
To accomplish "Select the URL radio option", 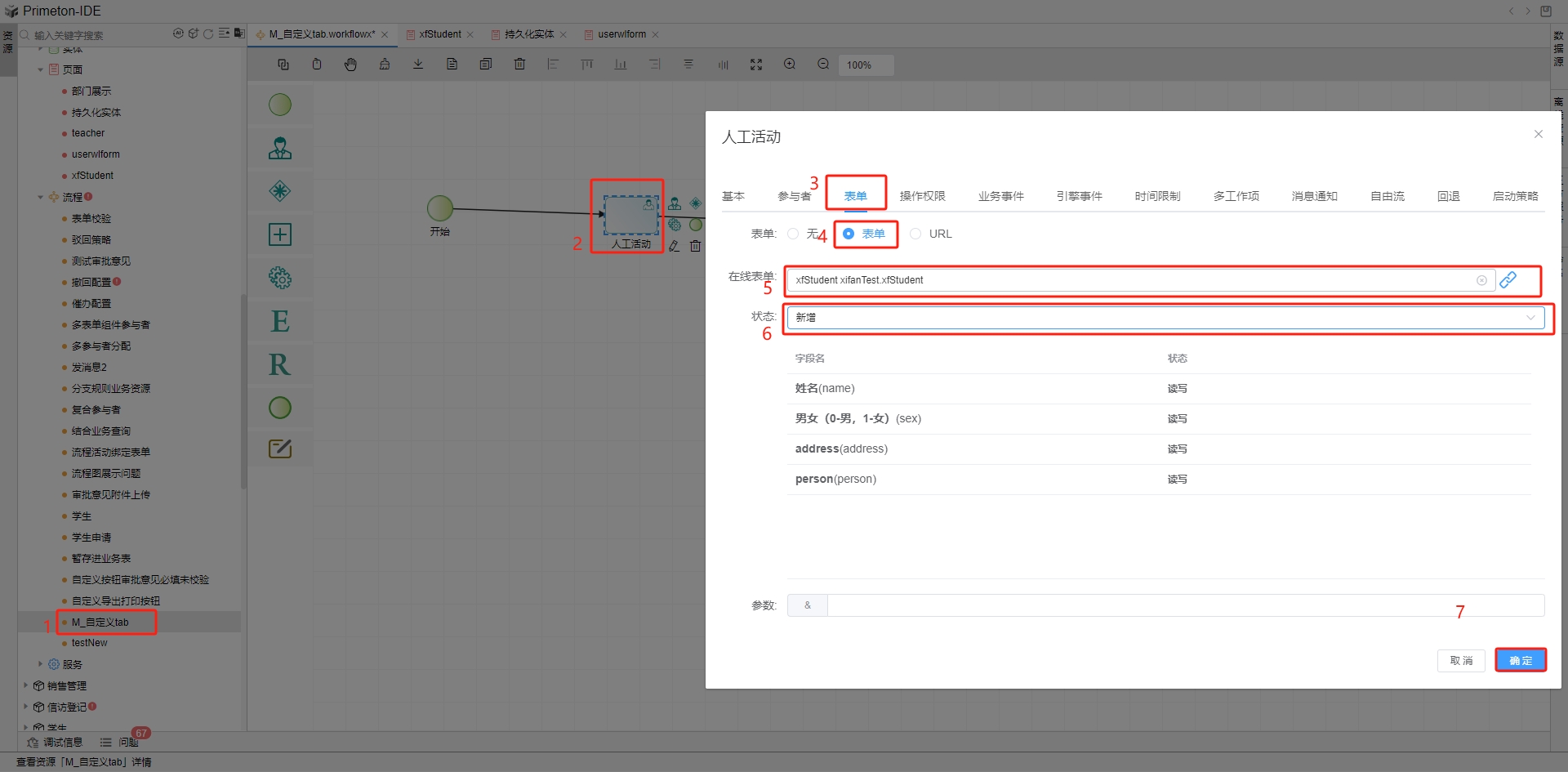I will click(915, 234).
